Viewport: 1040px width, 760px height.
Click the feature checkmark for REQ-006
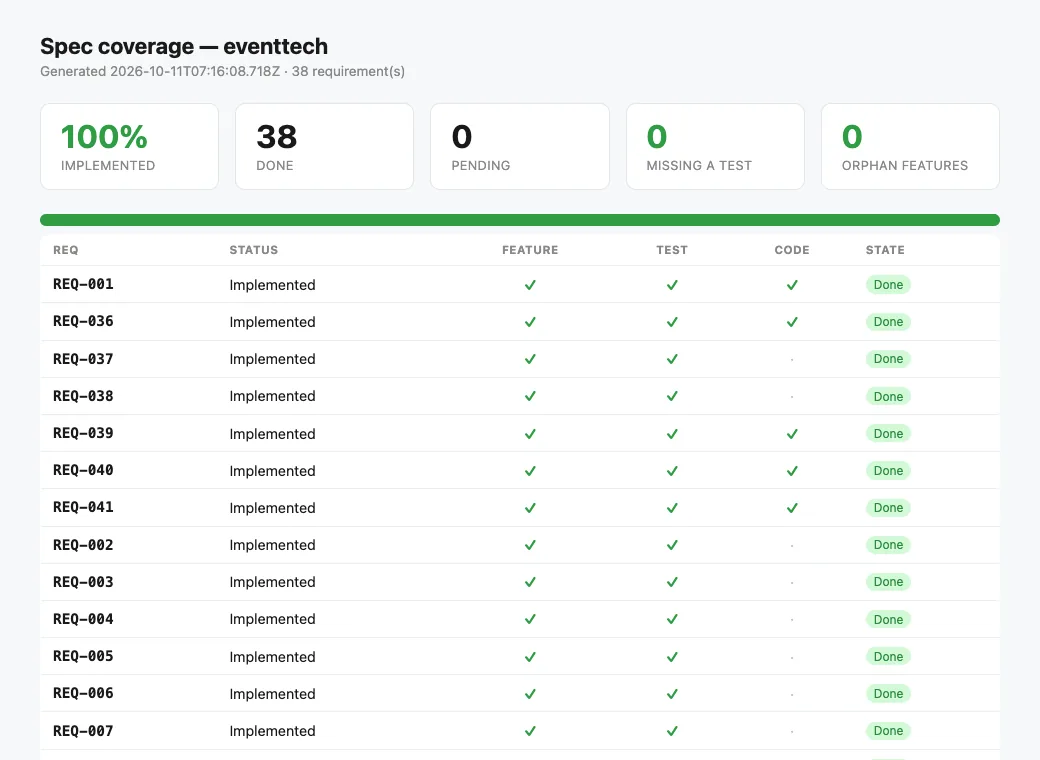tap(530, 695)
